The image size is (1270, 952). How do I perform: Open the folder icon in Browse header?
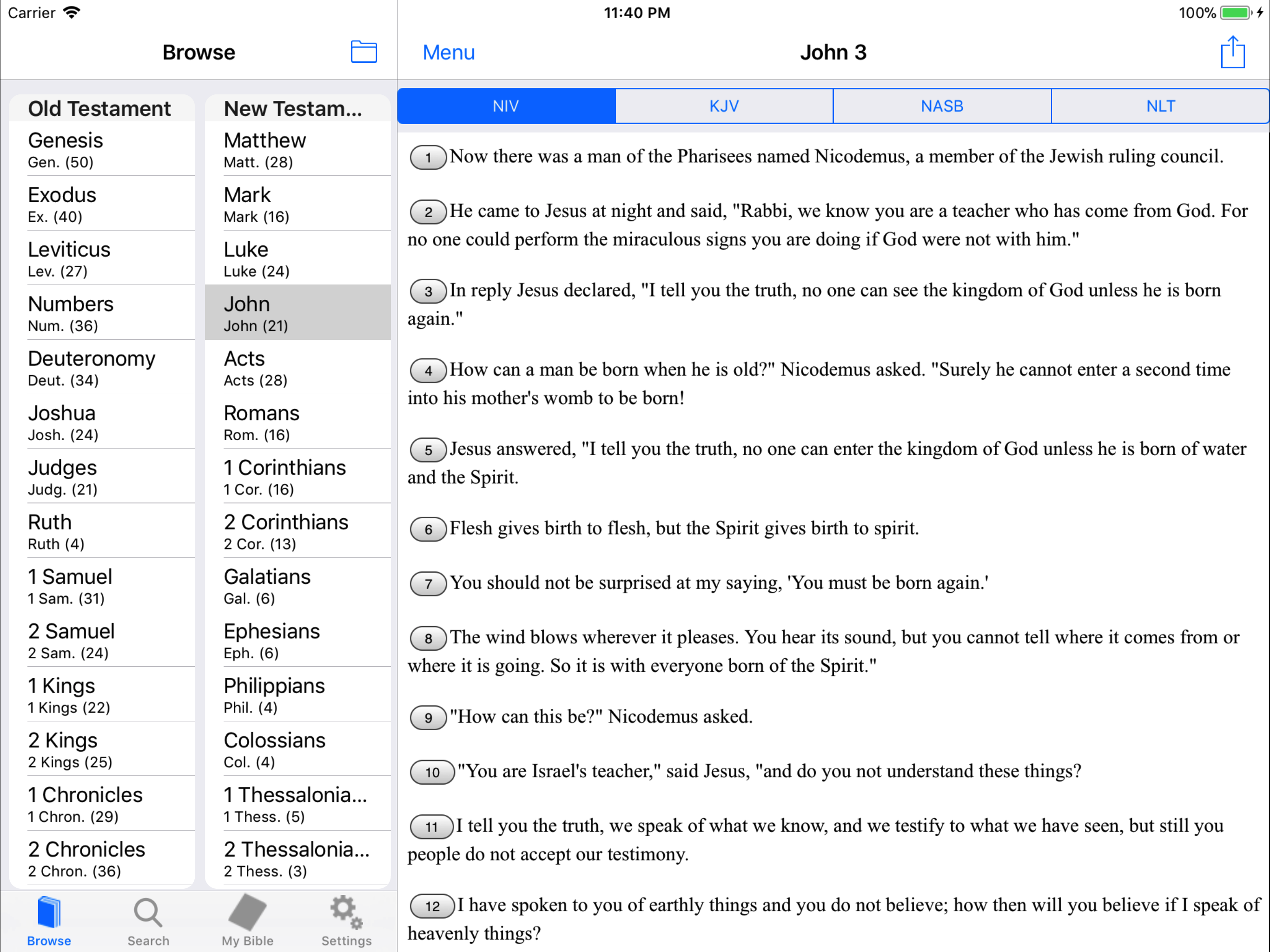tap(364, 52)
